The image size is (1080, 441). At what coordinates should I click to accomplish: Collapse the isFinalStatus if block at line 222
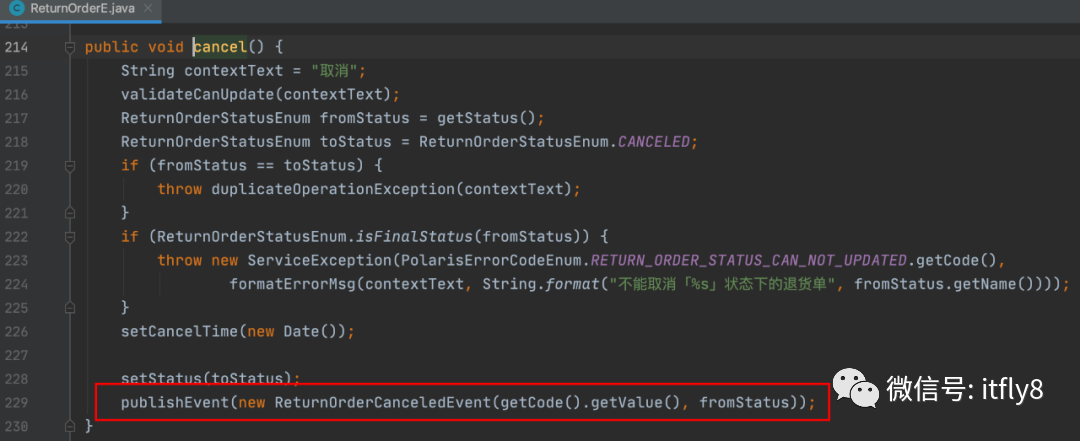pyautogui.click(x=70, y=236)
